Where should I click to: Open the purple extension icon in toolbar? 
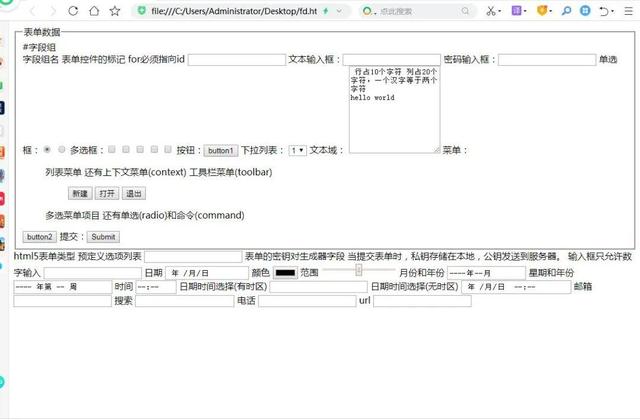point(517,11)
